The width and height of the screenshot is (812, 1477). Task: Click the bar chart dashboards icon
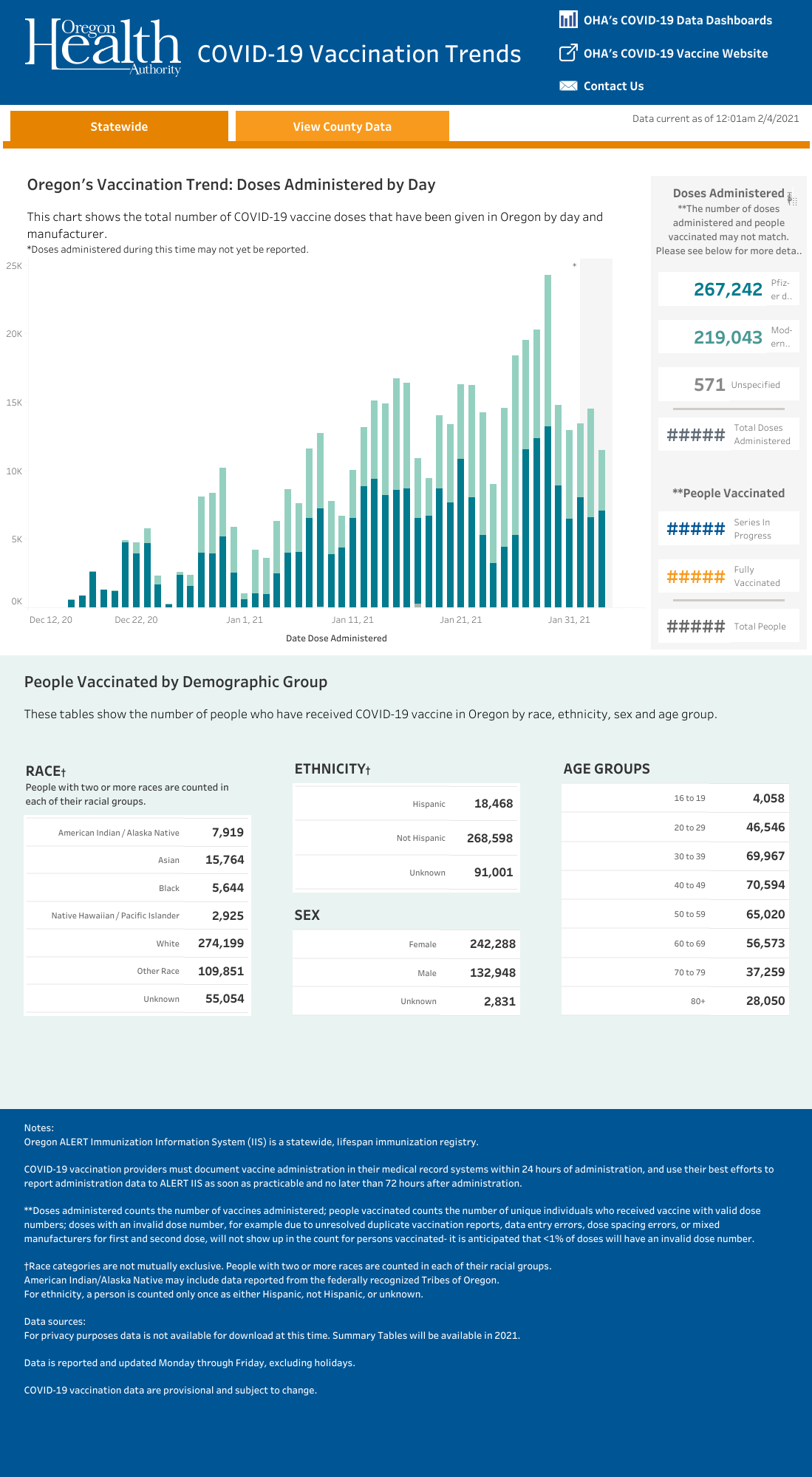coord(567,20)
